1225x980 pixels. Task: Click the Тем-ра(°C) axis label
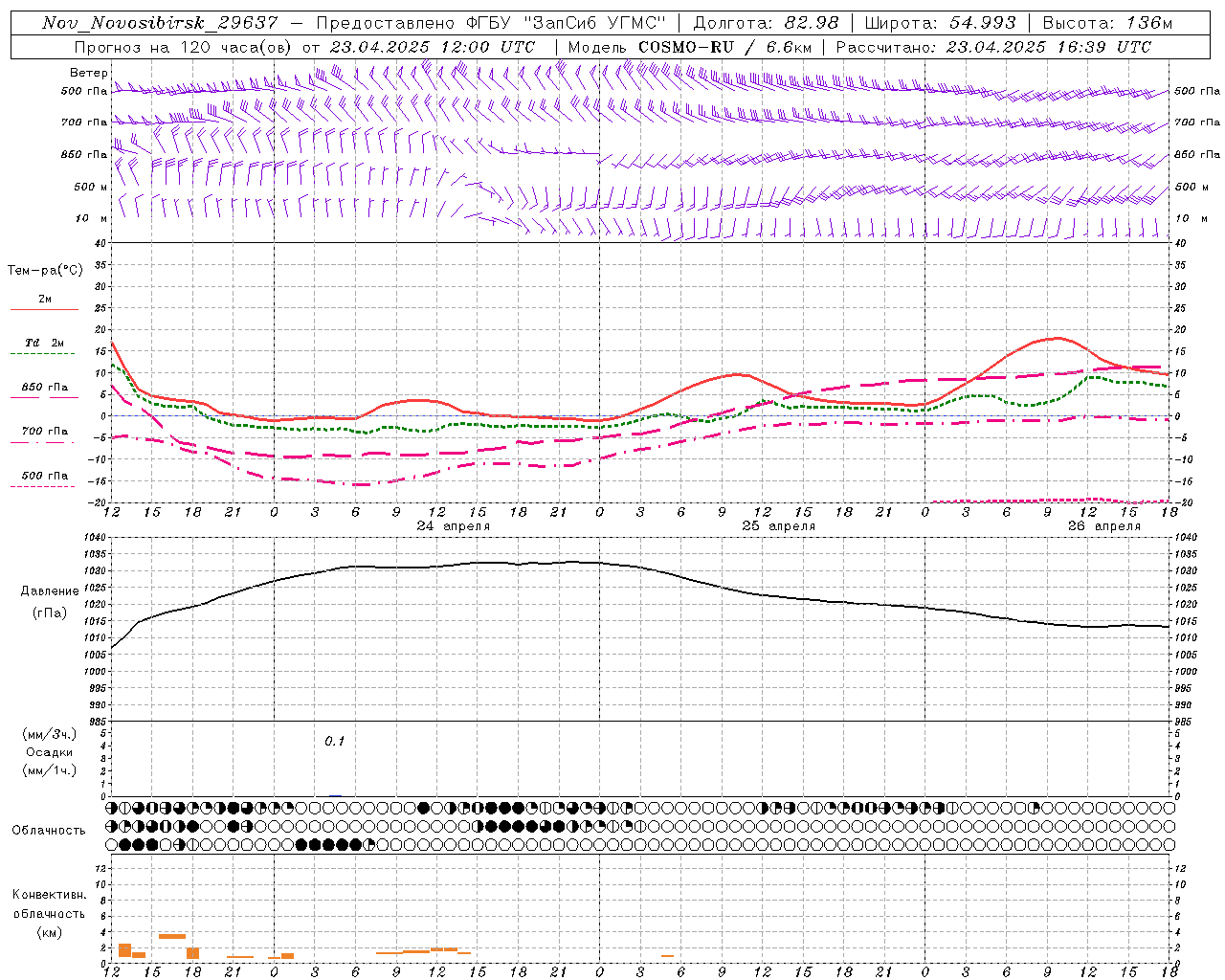click(x=45, y=270)
